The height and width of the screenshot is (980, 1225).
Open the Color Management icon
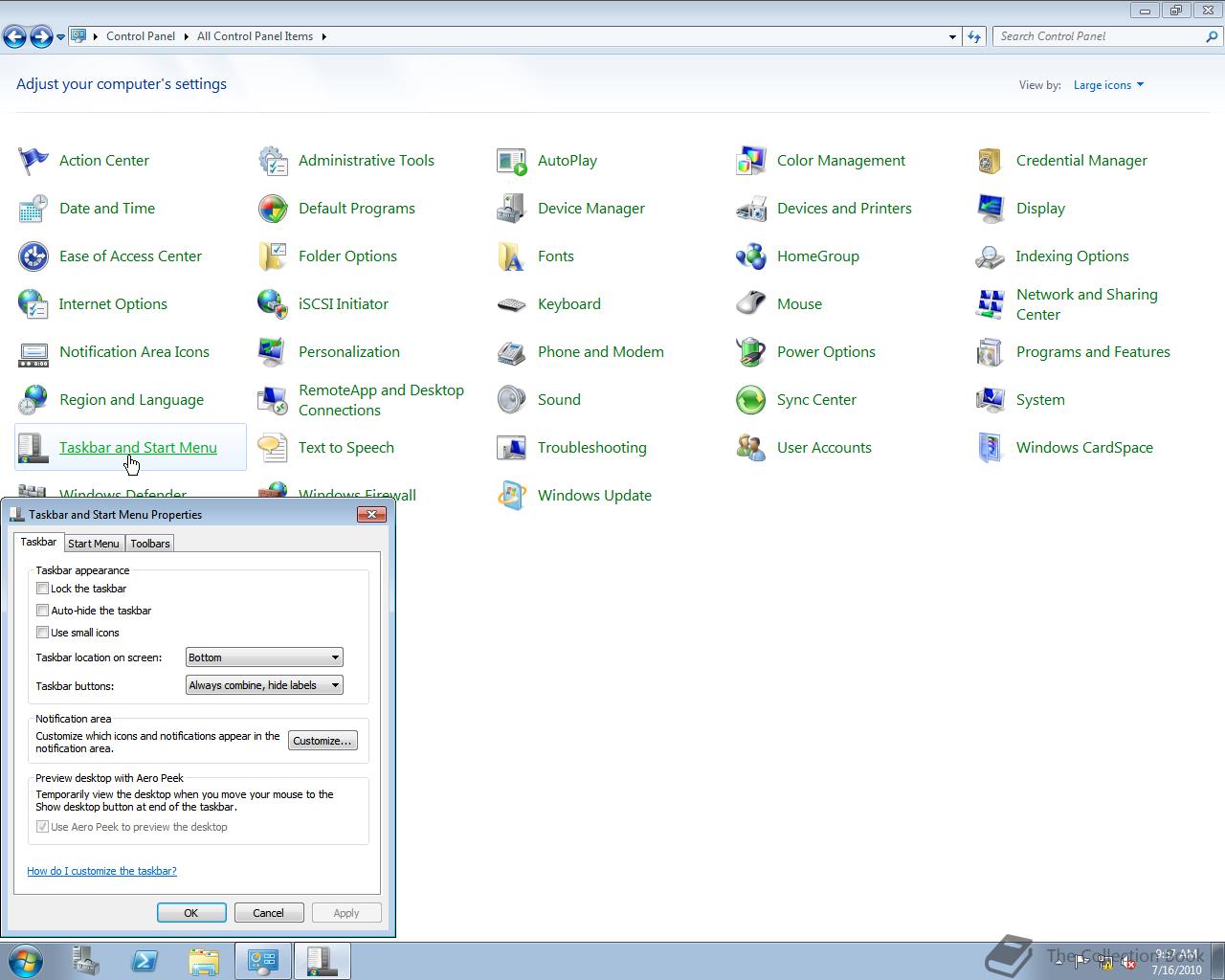coord(751,161)
